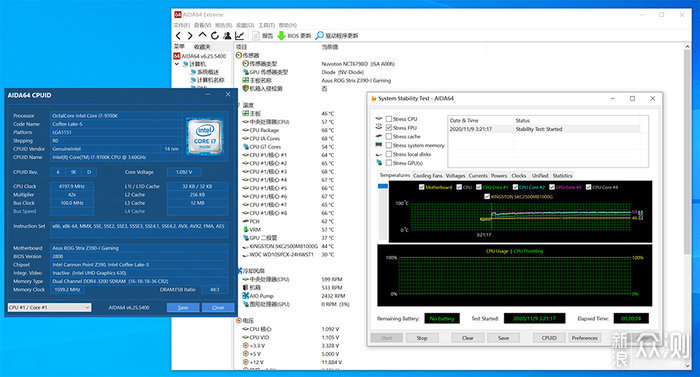Viewport: 700px width, 377px height.
Task: Toggle the Motherboard graph checkbox
Action: (x=421, y=187)
